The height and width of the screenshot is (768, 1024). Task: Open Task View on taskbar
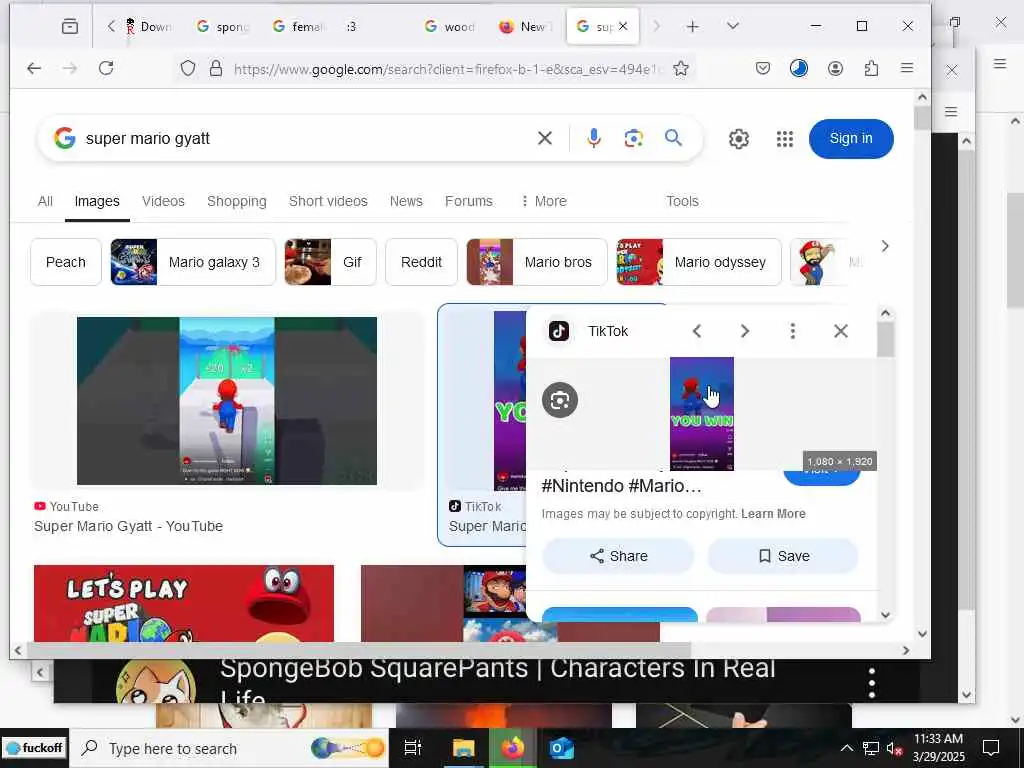coord(413,748)
